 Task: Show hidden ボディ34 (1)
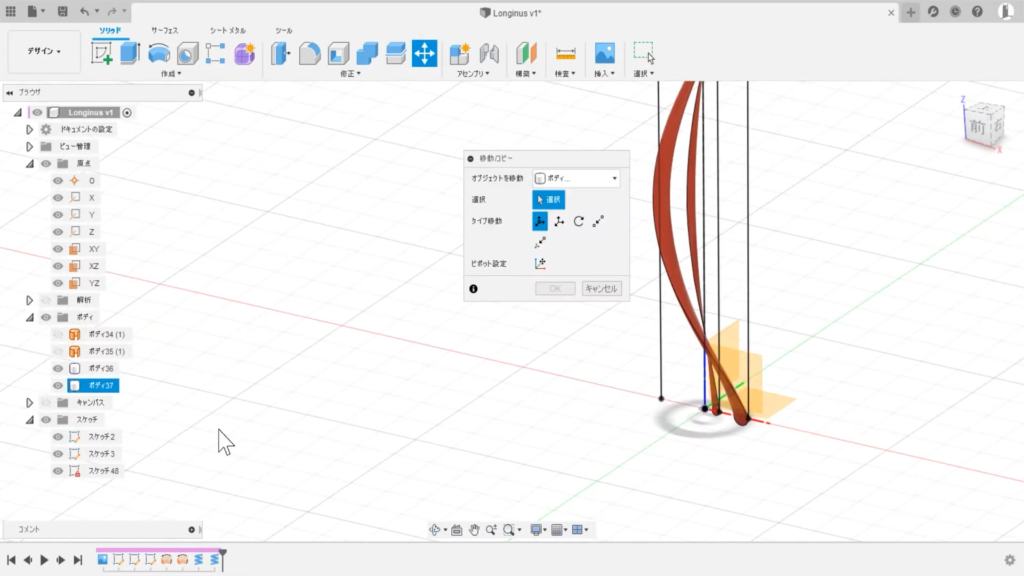tap(58, 334)
